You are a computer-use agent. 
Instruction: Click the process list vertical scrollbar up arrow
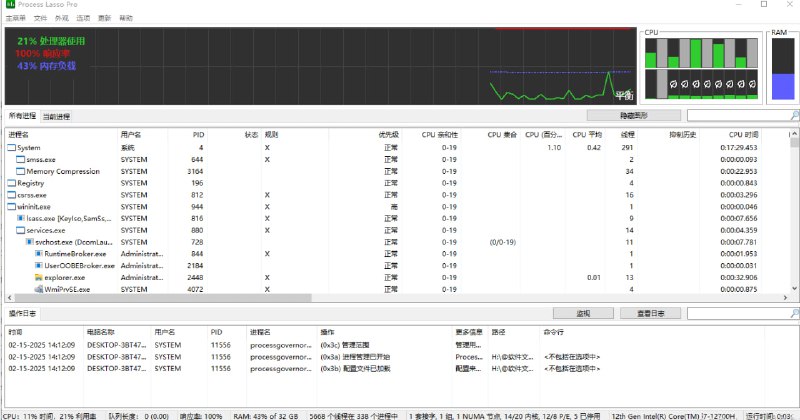[x=794, y=134]
